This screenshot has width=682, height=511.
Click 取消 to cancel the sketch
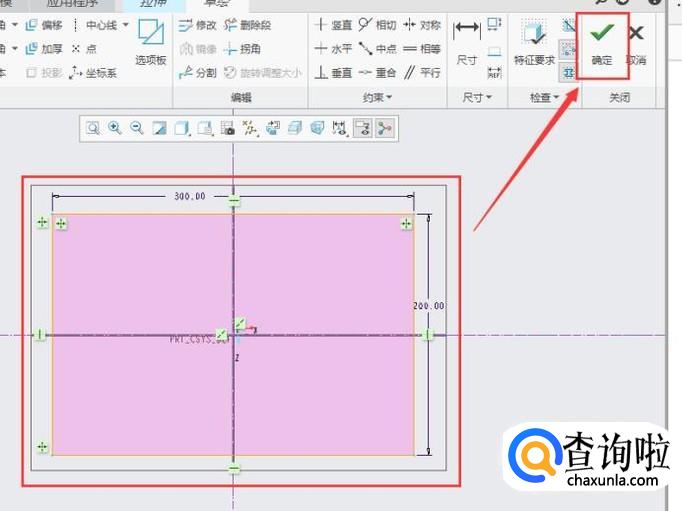(636, 45)
